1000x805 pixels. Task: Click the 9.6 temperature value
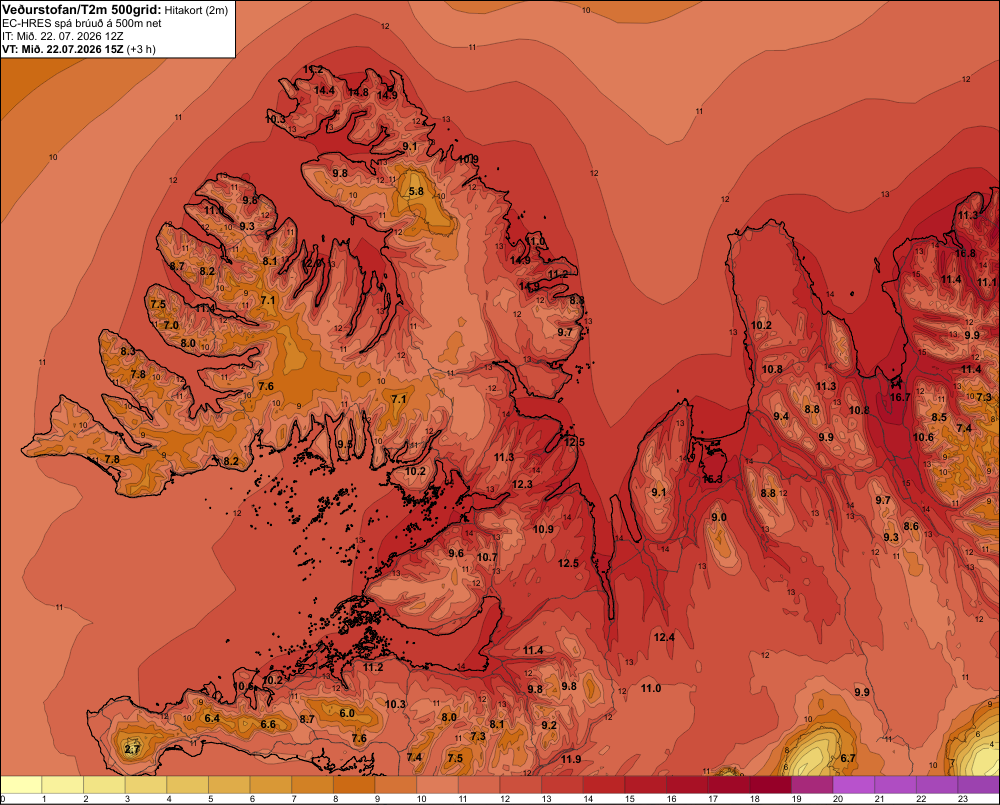click(456, 553)
